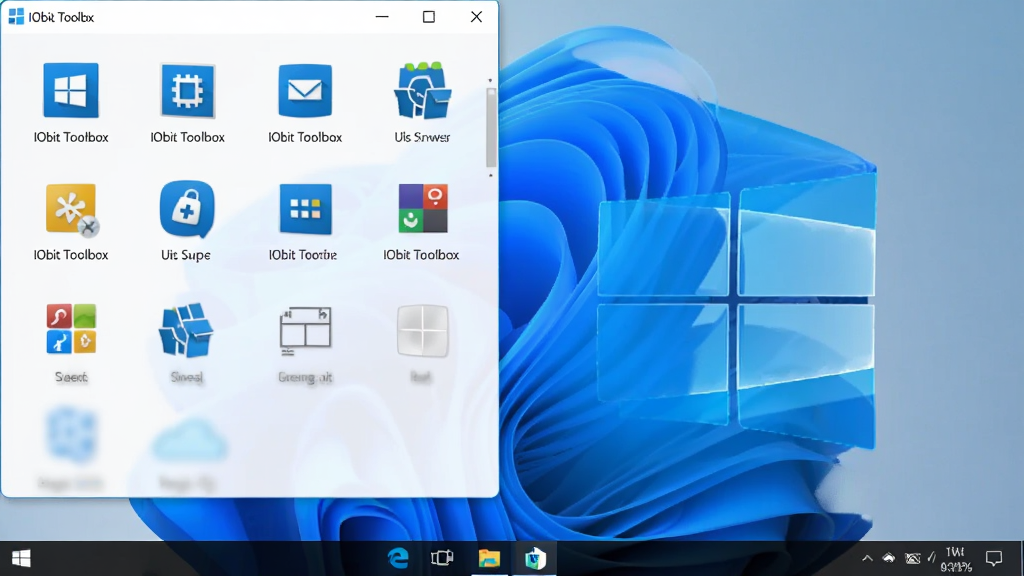Launch the Uis Snwer tool icon
The height and width of the screenshot is (576, 1024).
click(422, 90)
